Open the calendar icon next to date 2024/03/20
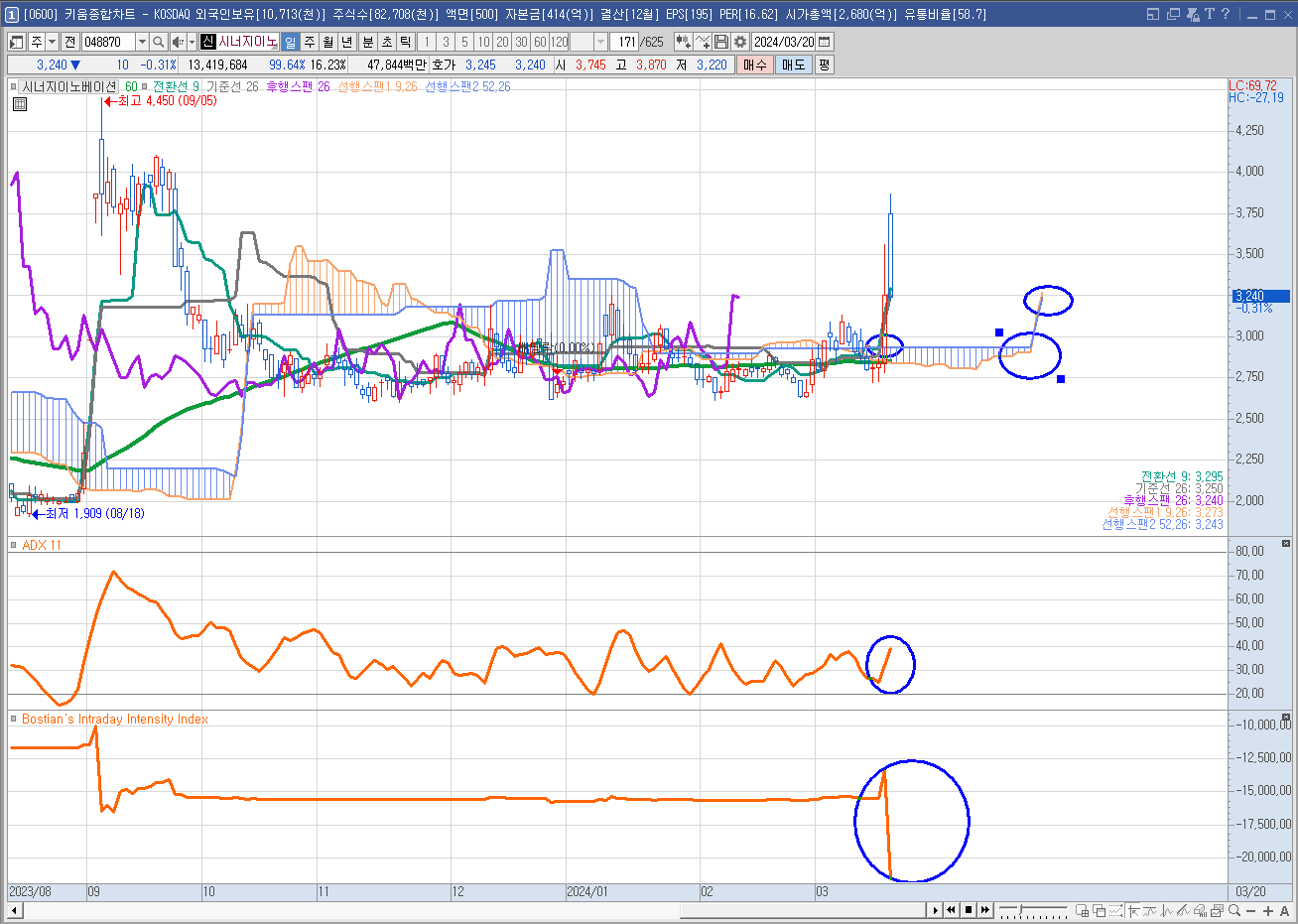1298x924 pixels. pos(825,42)
